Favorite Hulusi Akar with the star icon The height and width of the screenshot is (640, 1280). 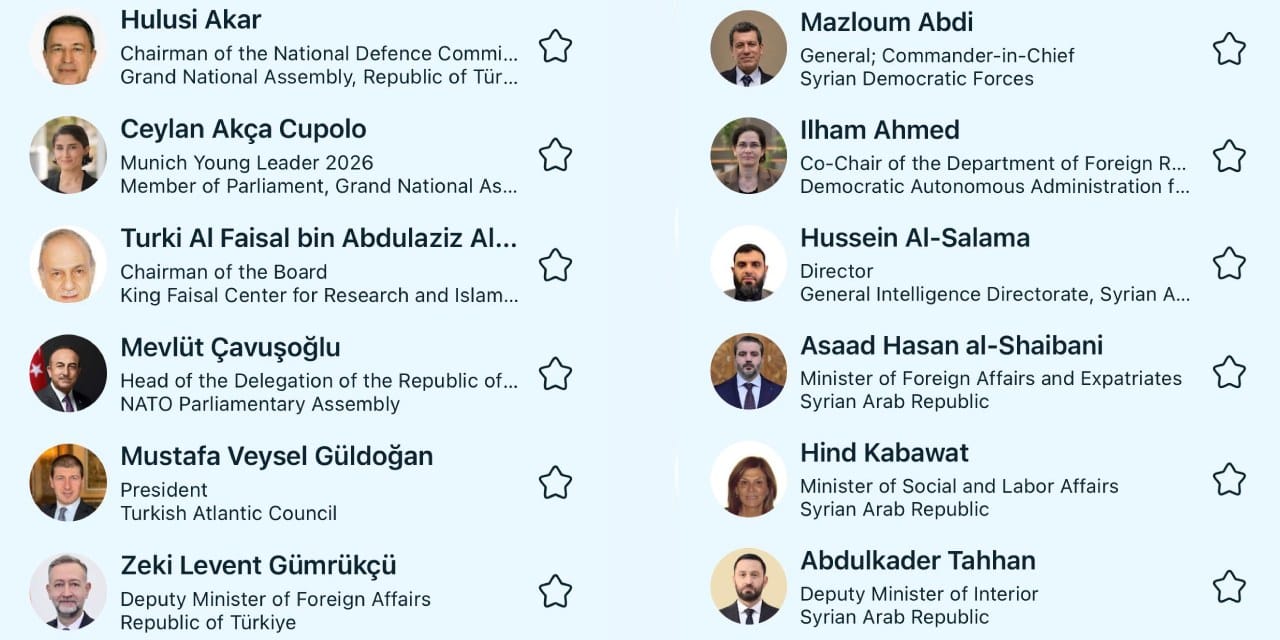(x=555, y=46)
